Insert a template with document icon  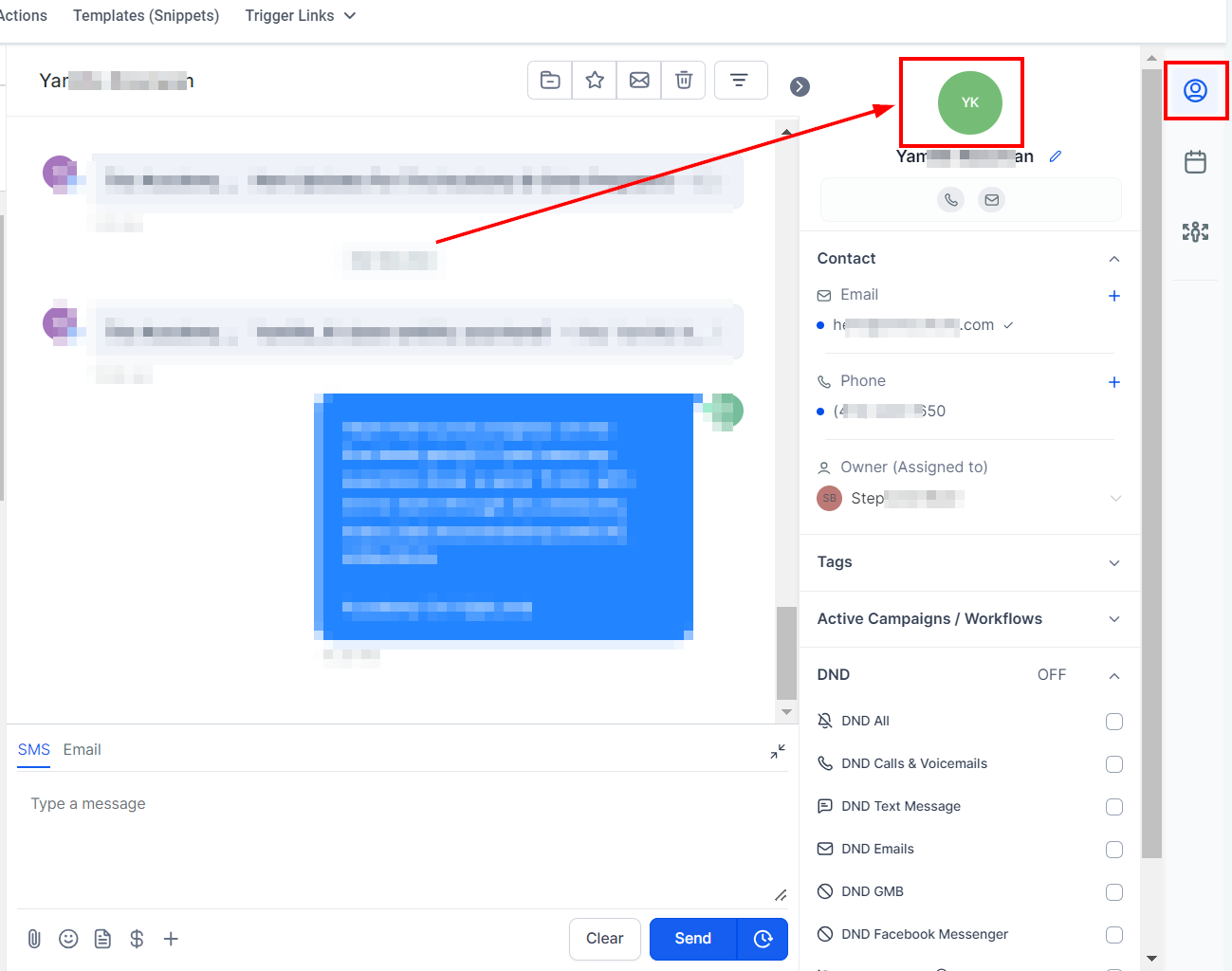[102, 939]
